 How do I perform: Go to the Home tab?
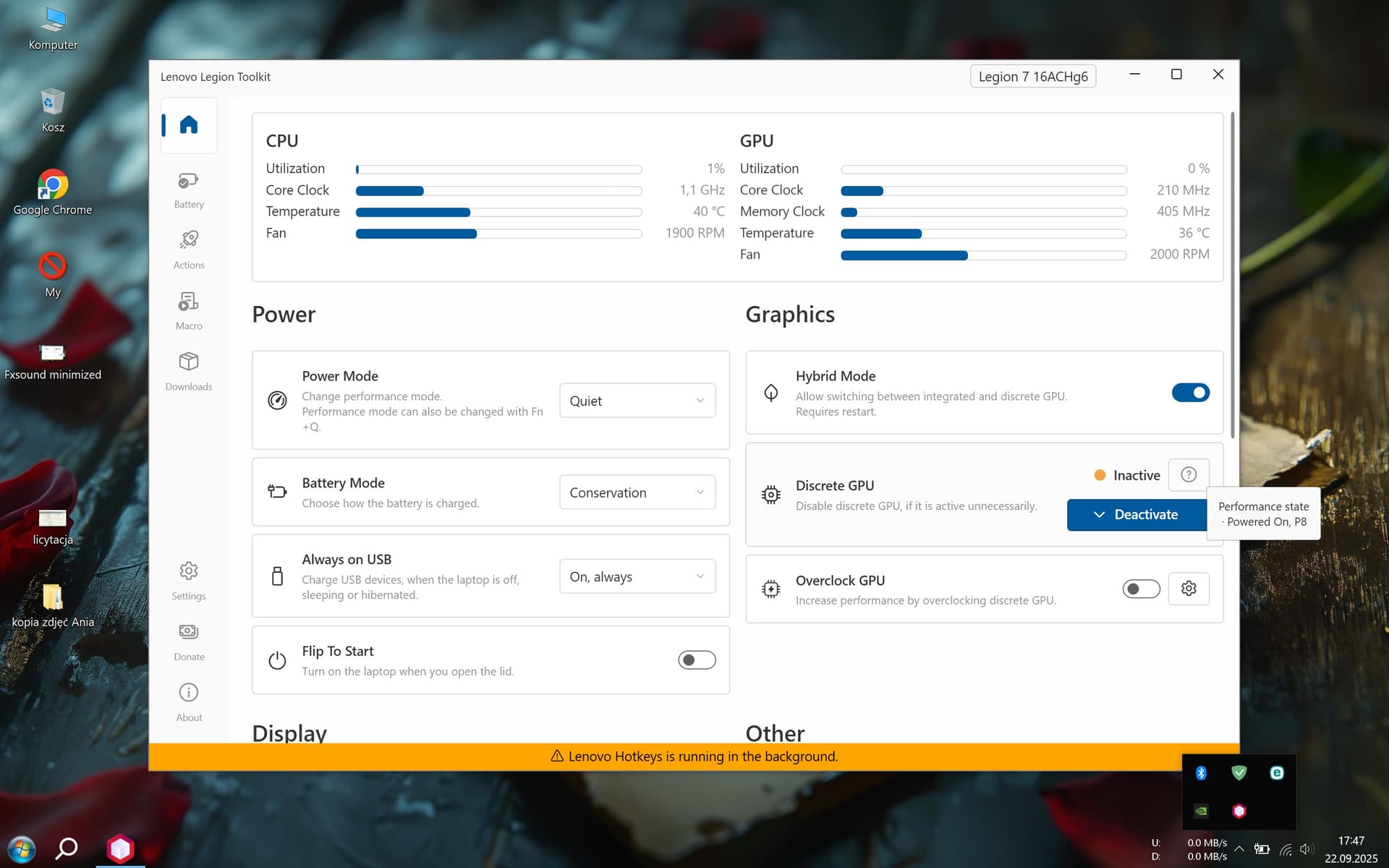(189, 125)
